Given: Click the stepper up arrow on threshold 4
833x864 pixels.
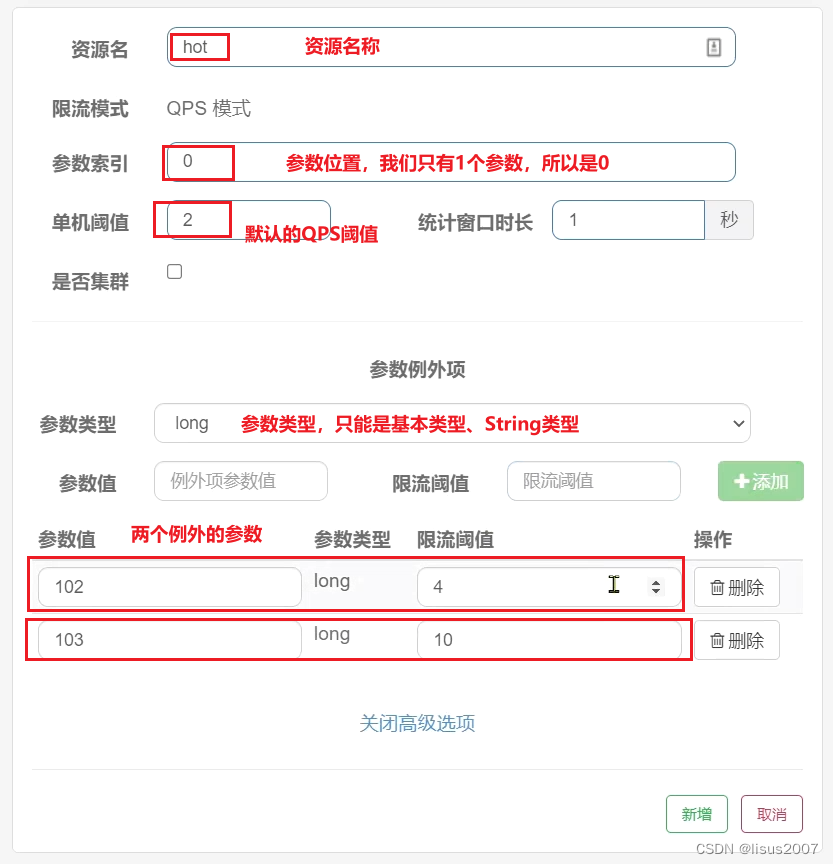Looking at the screenshot, I should (x=656, y=581).
